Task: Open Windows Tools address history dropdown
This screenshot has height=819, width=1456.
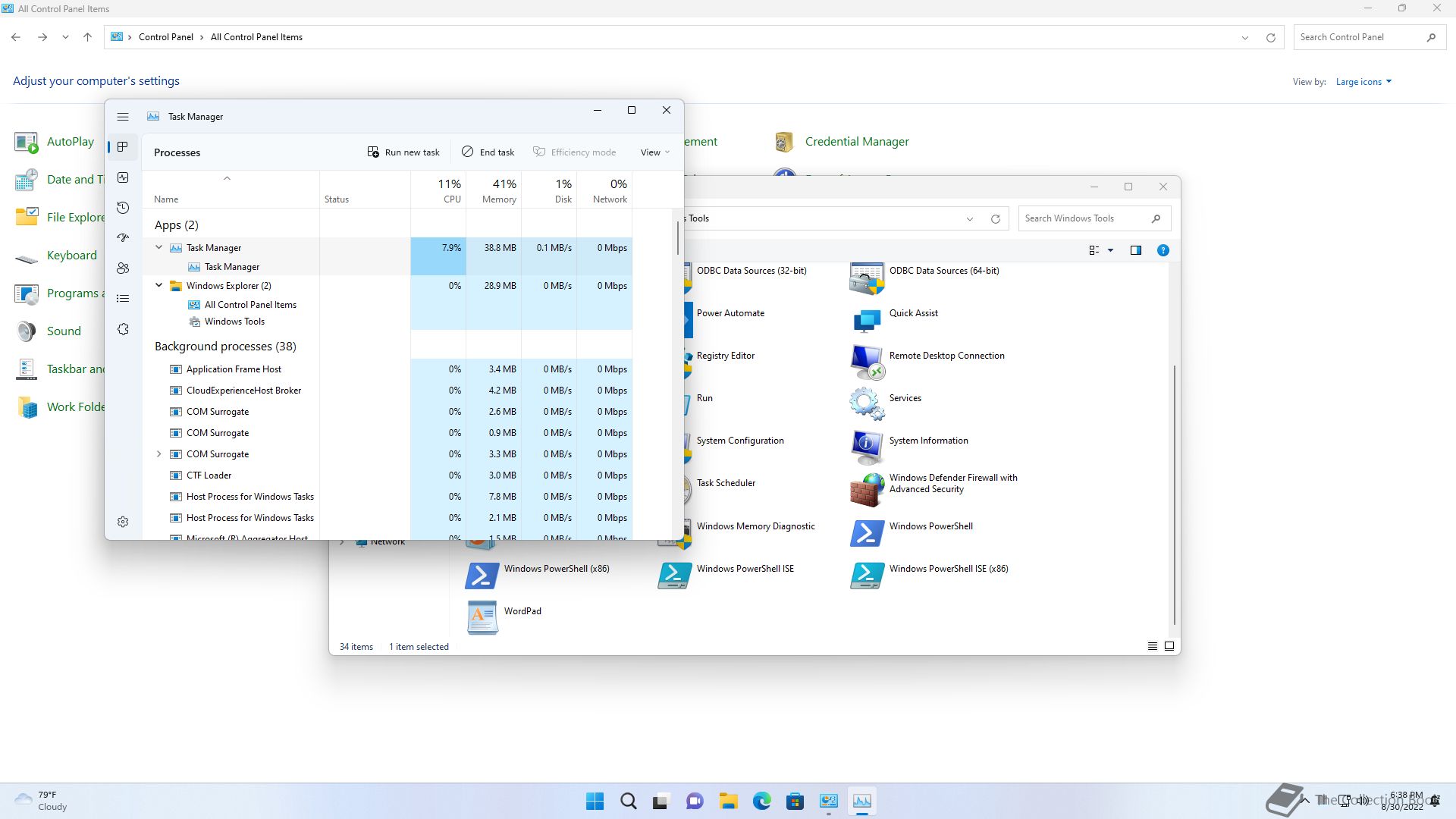Action: [969, 219]
